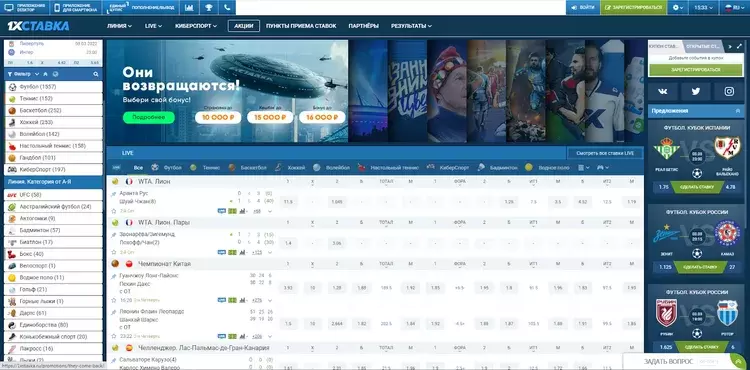
Task: Click the search magnifier in sidebar filter bar
Action: (96, 74)
